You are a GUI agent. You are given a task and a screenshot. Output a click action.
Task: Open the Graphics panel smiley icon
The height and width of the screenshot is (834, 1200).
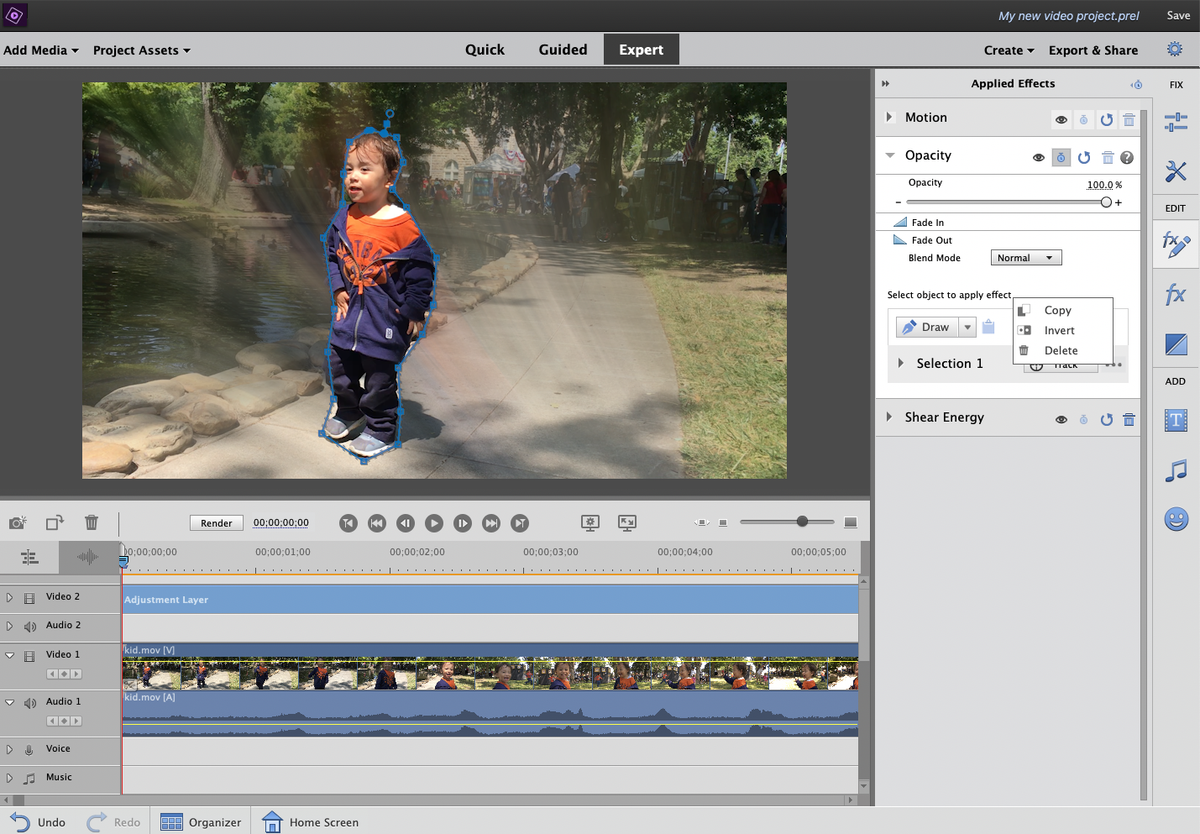pos(1175,519)
